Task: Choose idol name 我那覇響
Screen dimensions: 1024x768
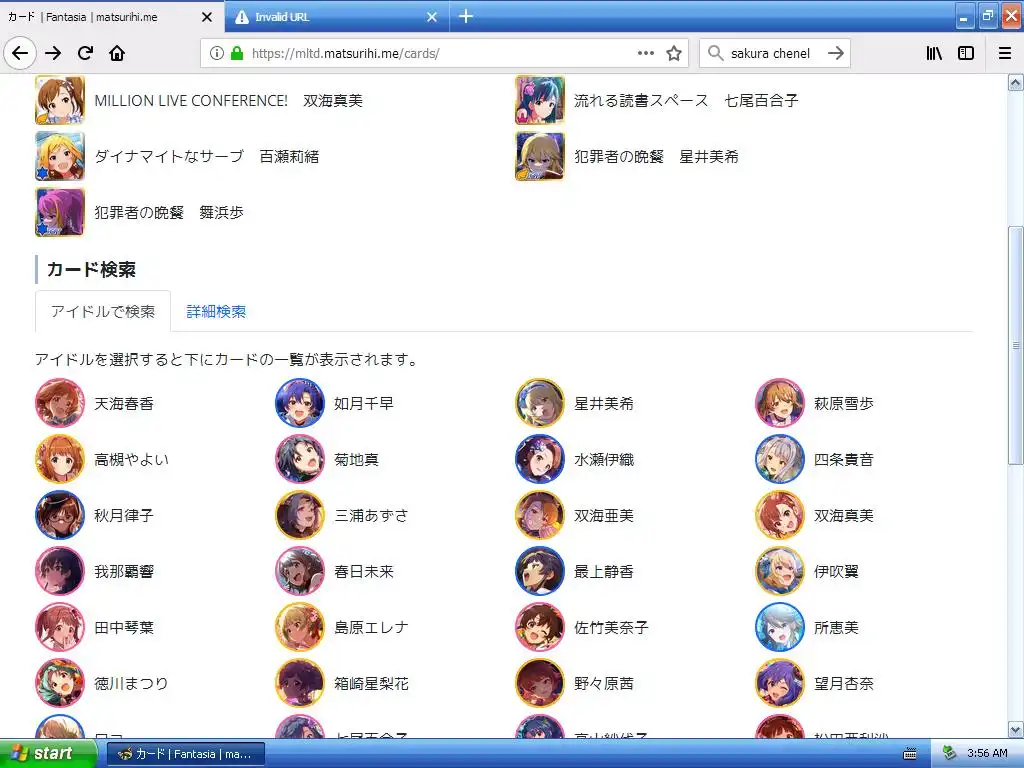Action: (124, 572)
